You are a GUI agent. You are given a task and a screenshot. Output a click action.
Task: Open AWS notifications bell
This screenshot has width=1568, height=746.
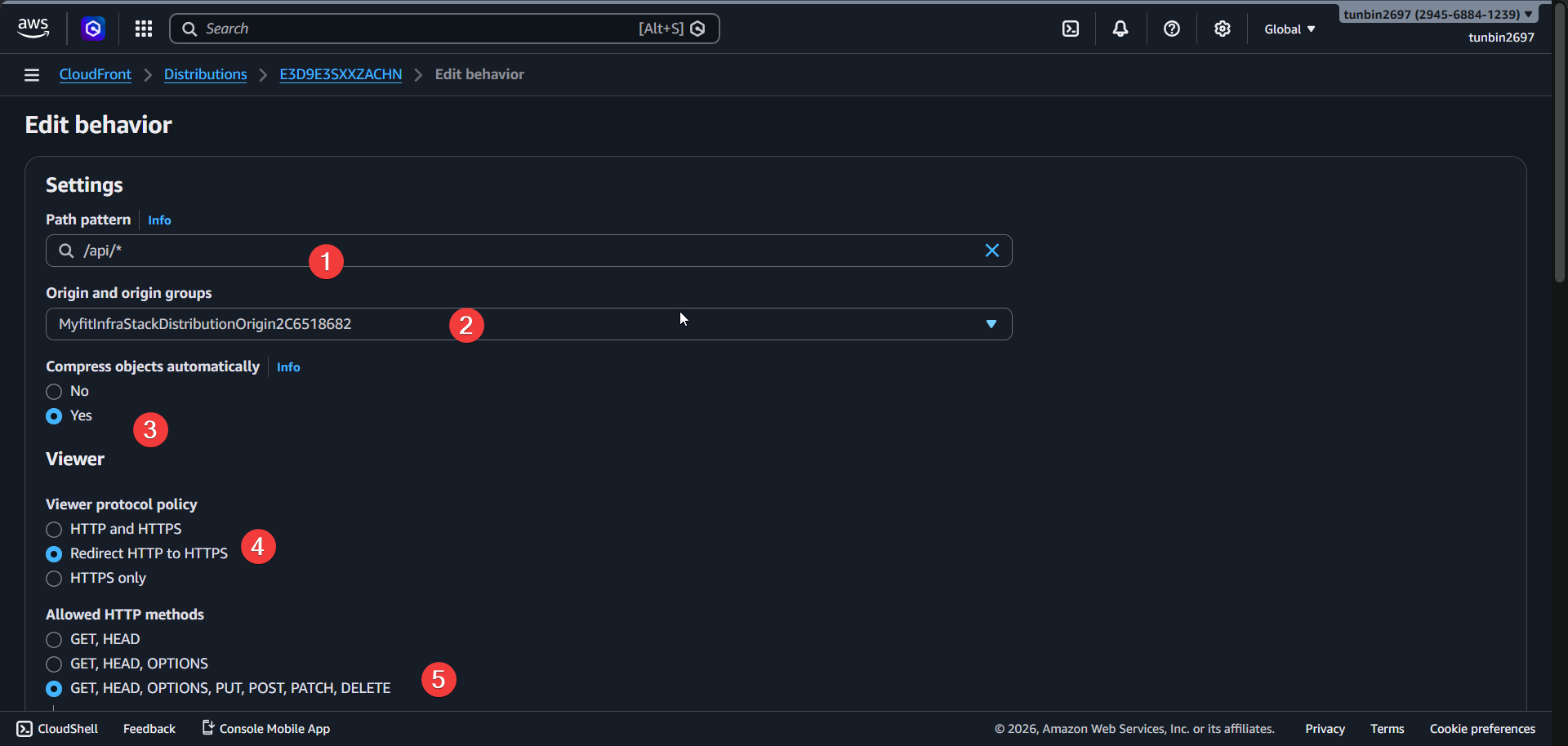pyautogui.click(x=1120, y=29)
